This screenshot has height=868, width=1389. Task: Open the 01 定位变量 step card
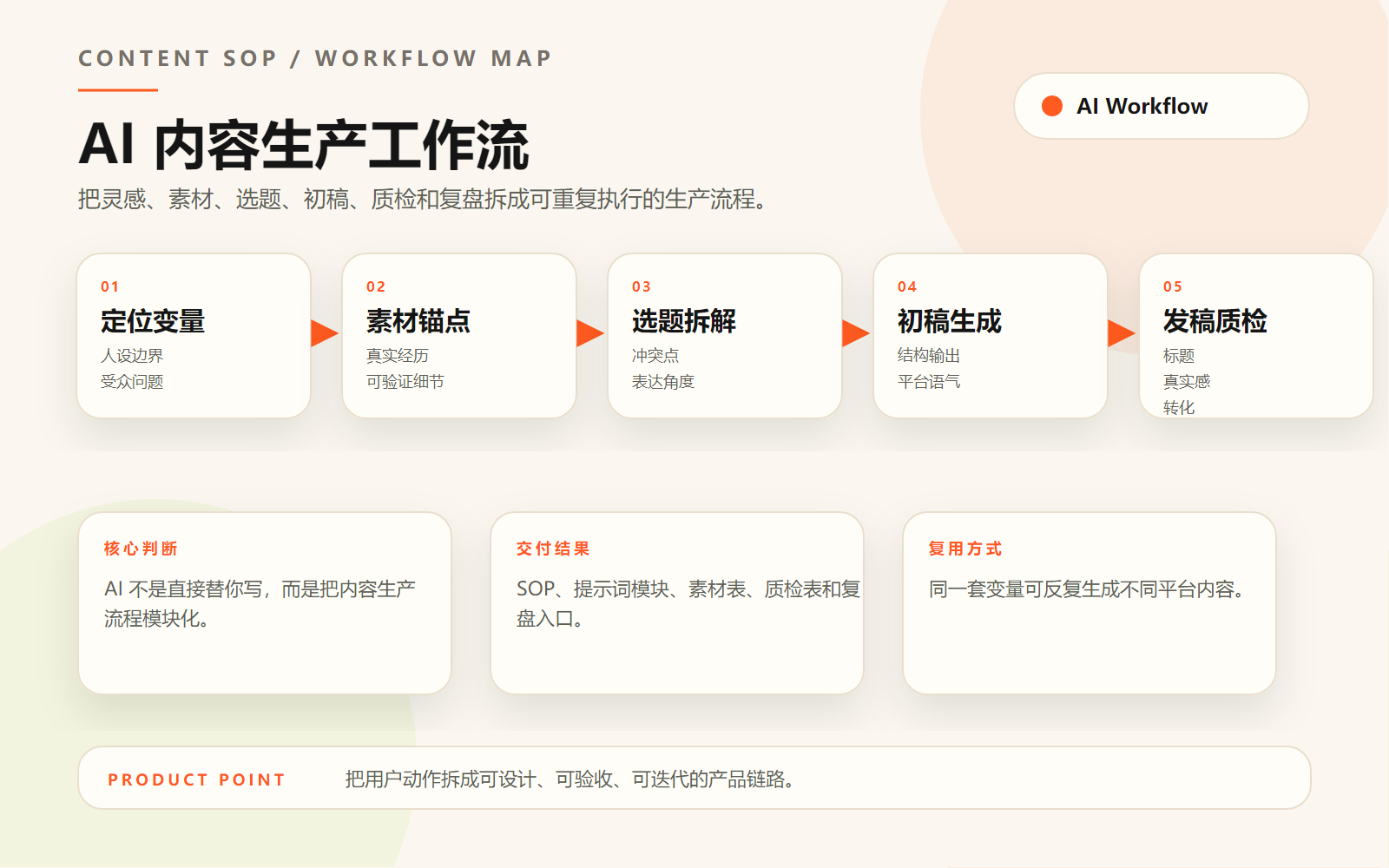click(194, 336)
